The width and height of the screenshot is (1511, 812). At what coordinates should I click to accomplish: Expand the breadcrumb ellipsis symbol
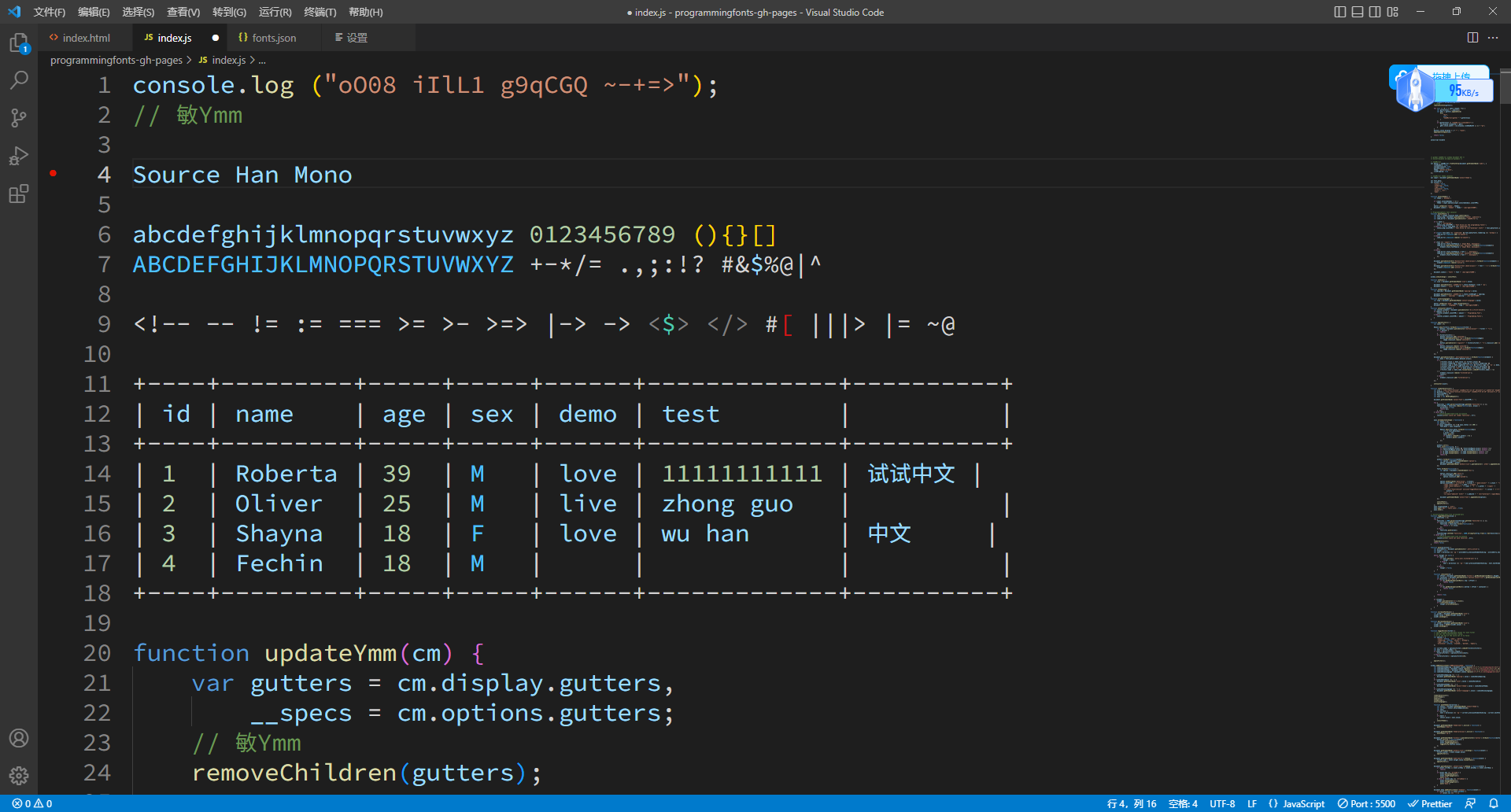(262, 60)
